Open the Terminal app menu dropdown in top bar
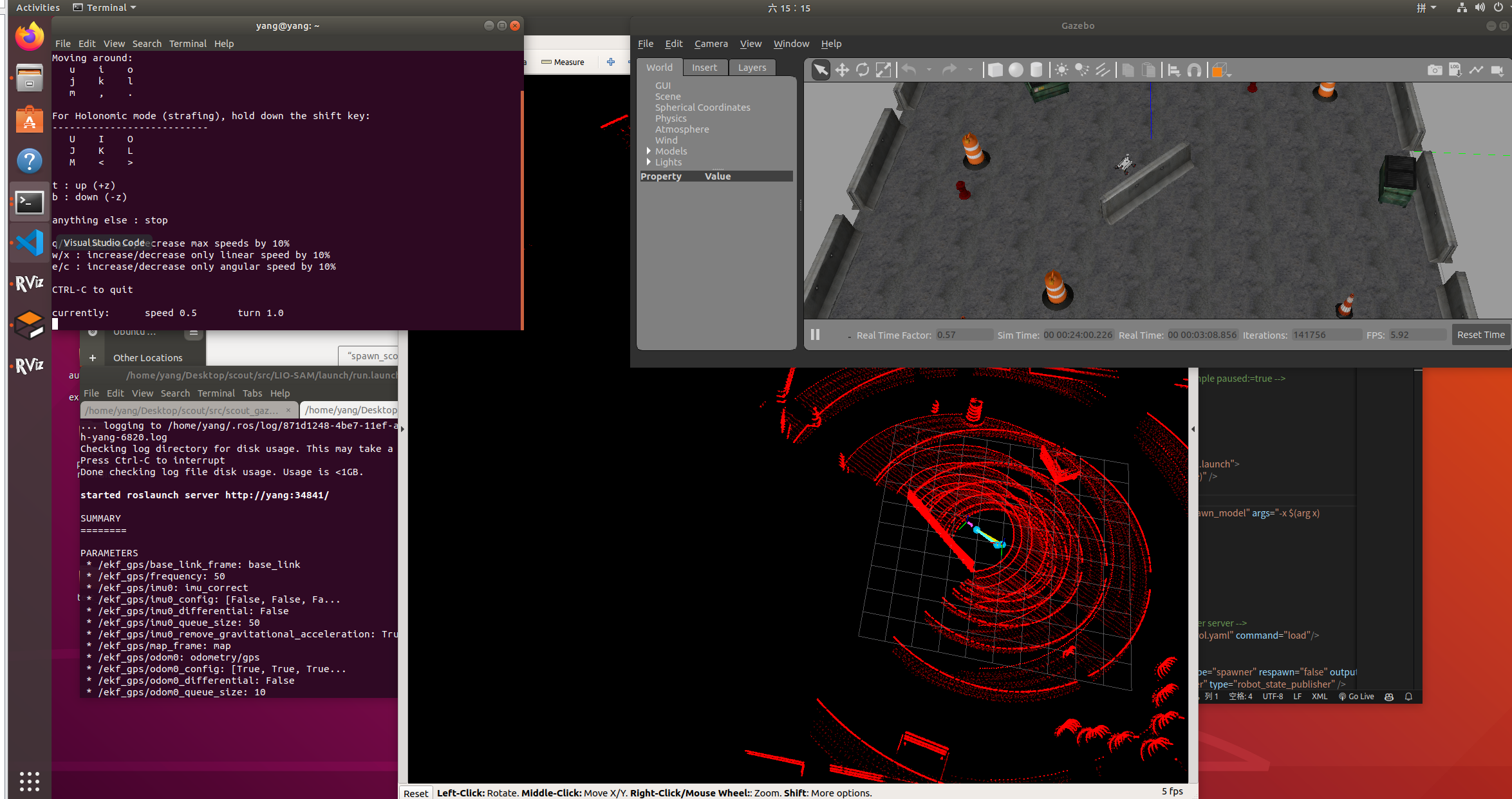 click(105, 8)
